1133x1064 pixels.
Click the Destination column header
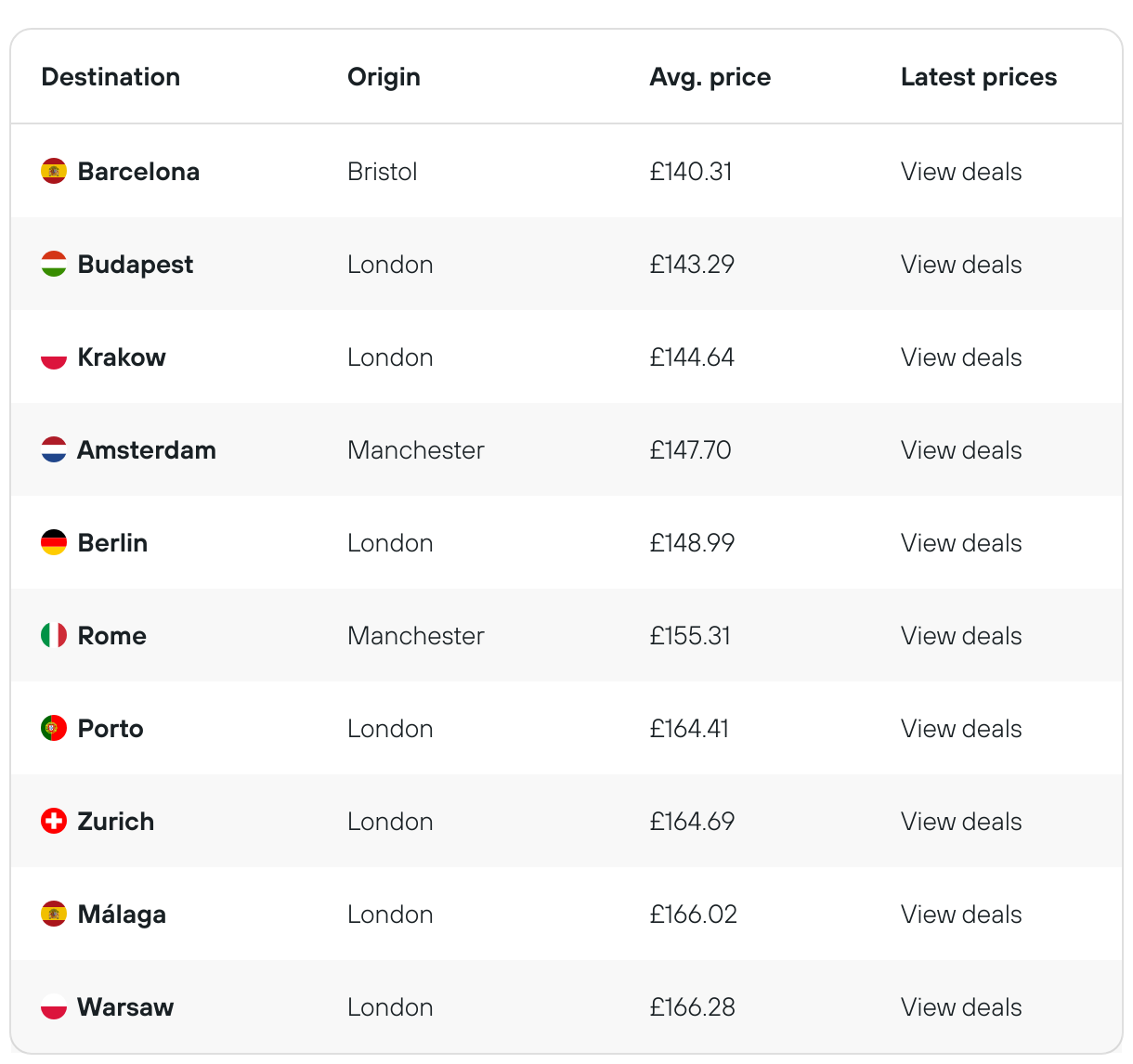(111, 77)
